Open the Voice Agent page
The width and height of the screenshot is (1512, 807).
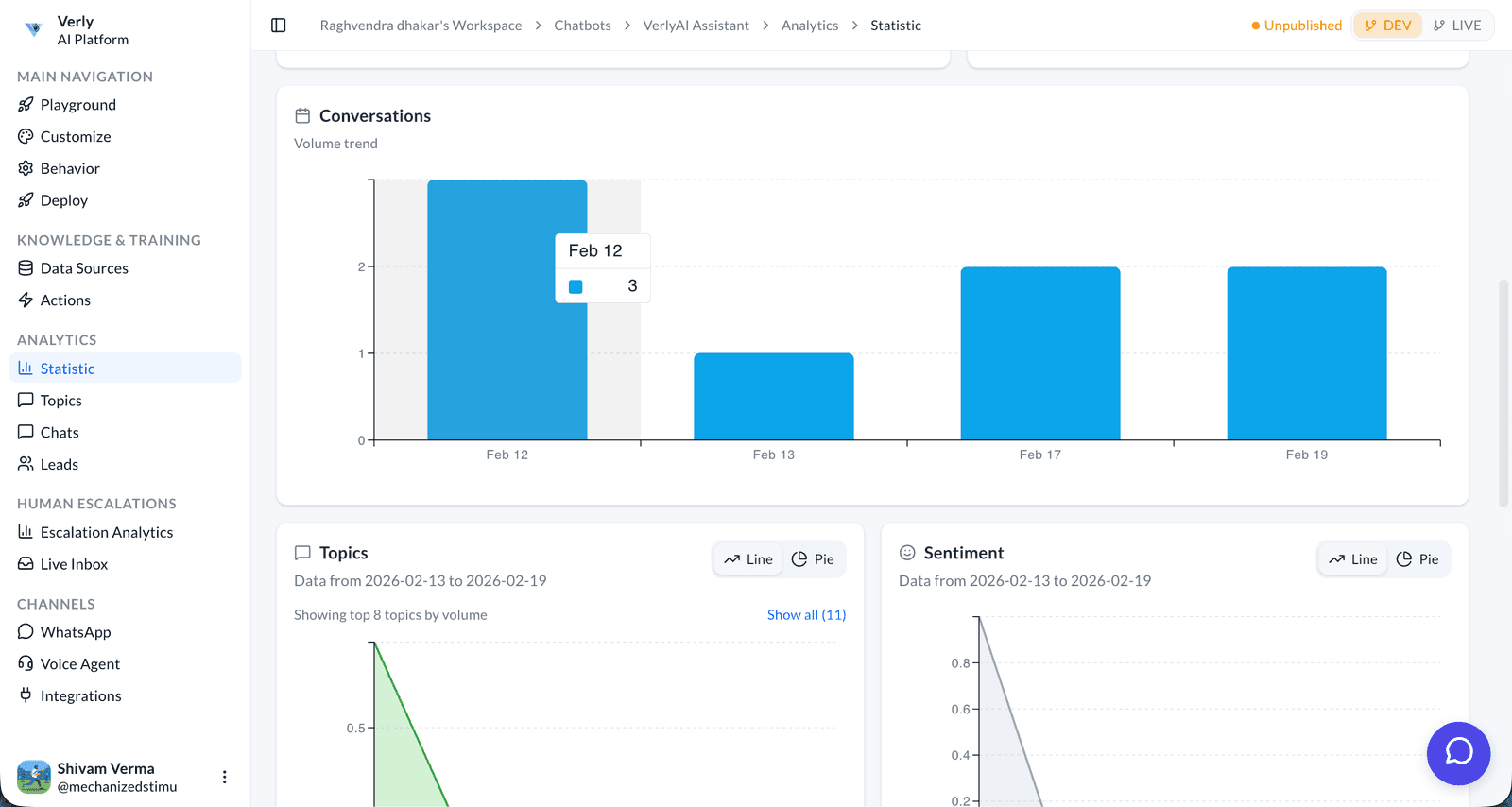coord(79,664)
